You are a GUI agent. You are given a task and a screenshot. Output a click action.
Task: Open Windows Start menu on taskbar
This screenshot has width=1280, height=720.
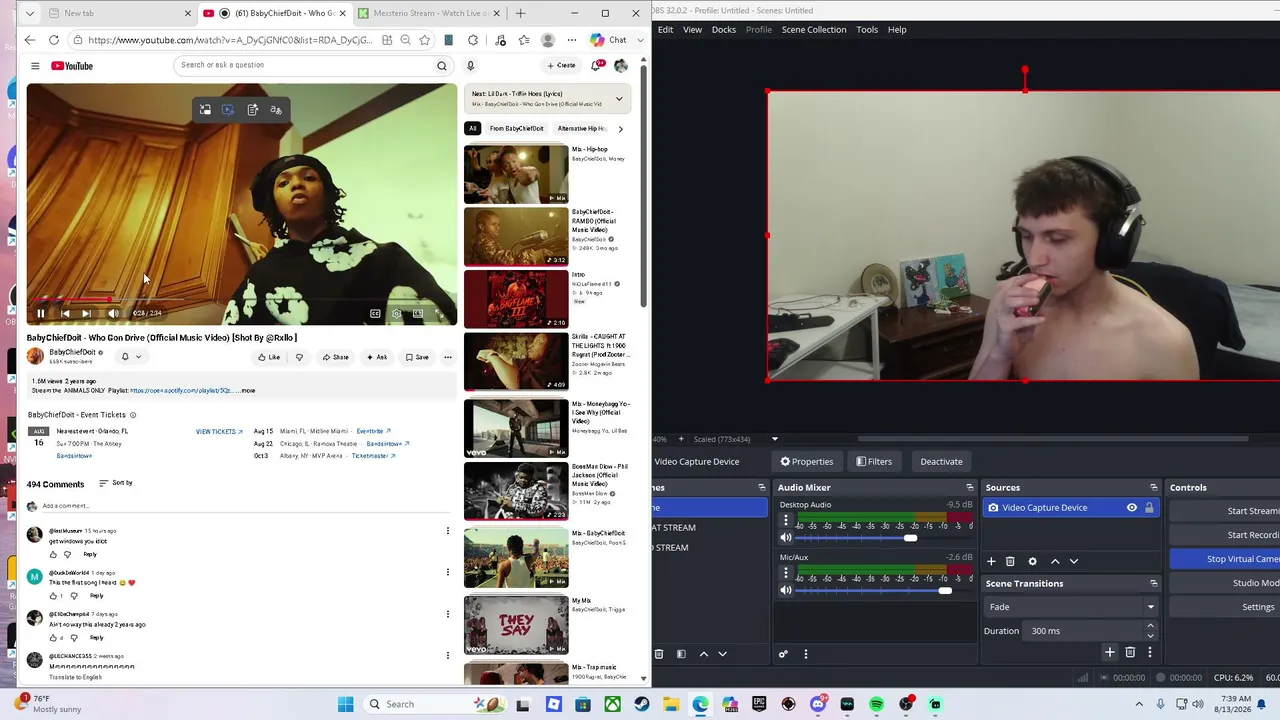click(346, 704)
